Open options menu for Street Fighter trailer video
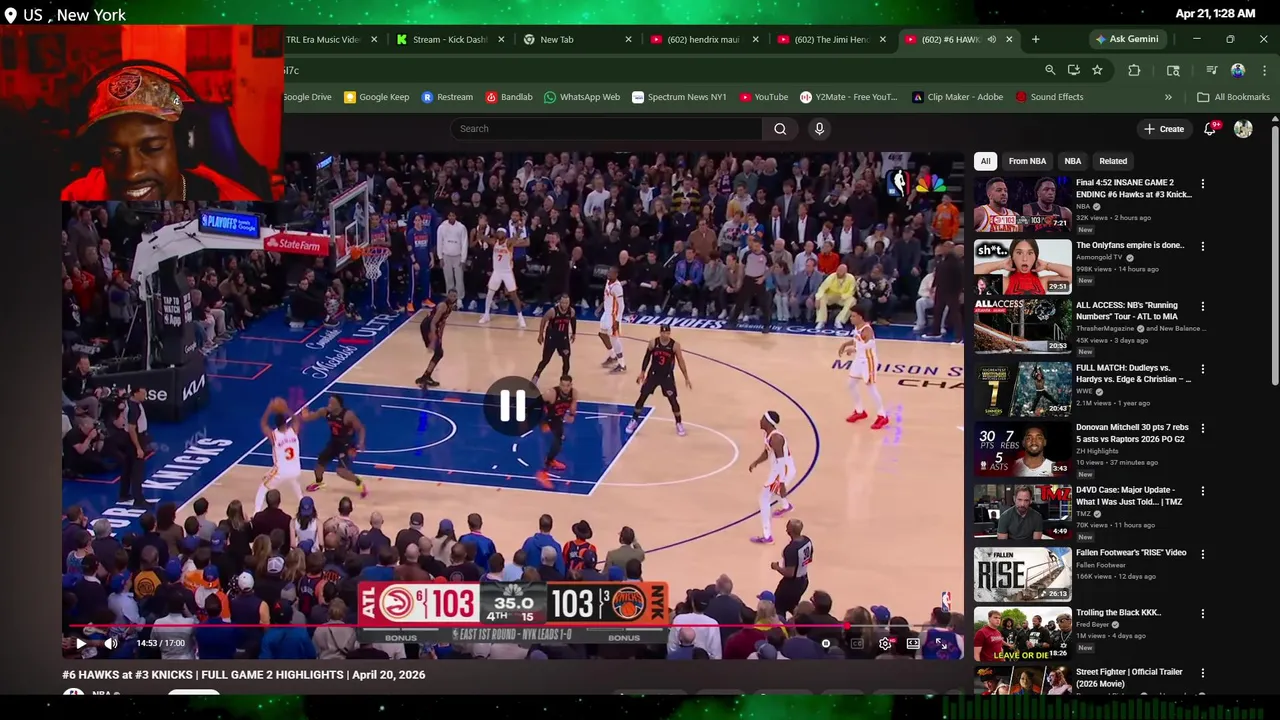1280x720 pixels. 1202,673
